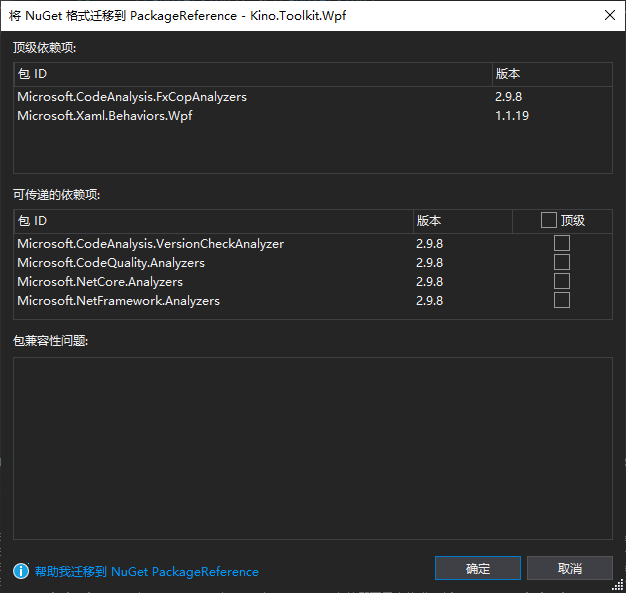The width and height of the screenshot is (626, 593).
Task: Click 包 ID header in top-level dependencies table
Action: (x=253, y=74)
